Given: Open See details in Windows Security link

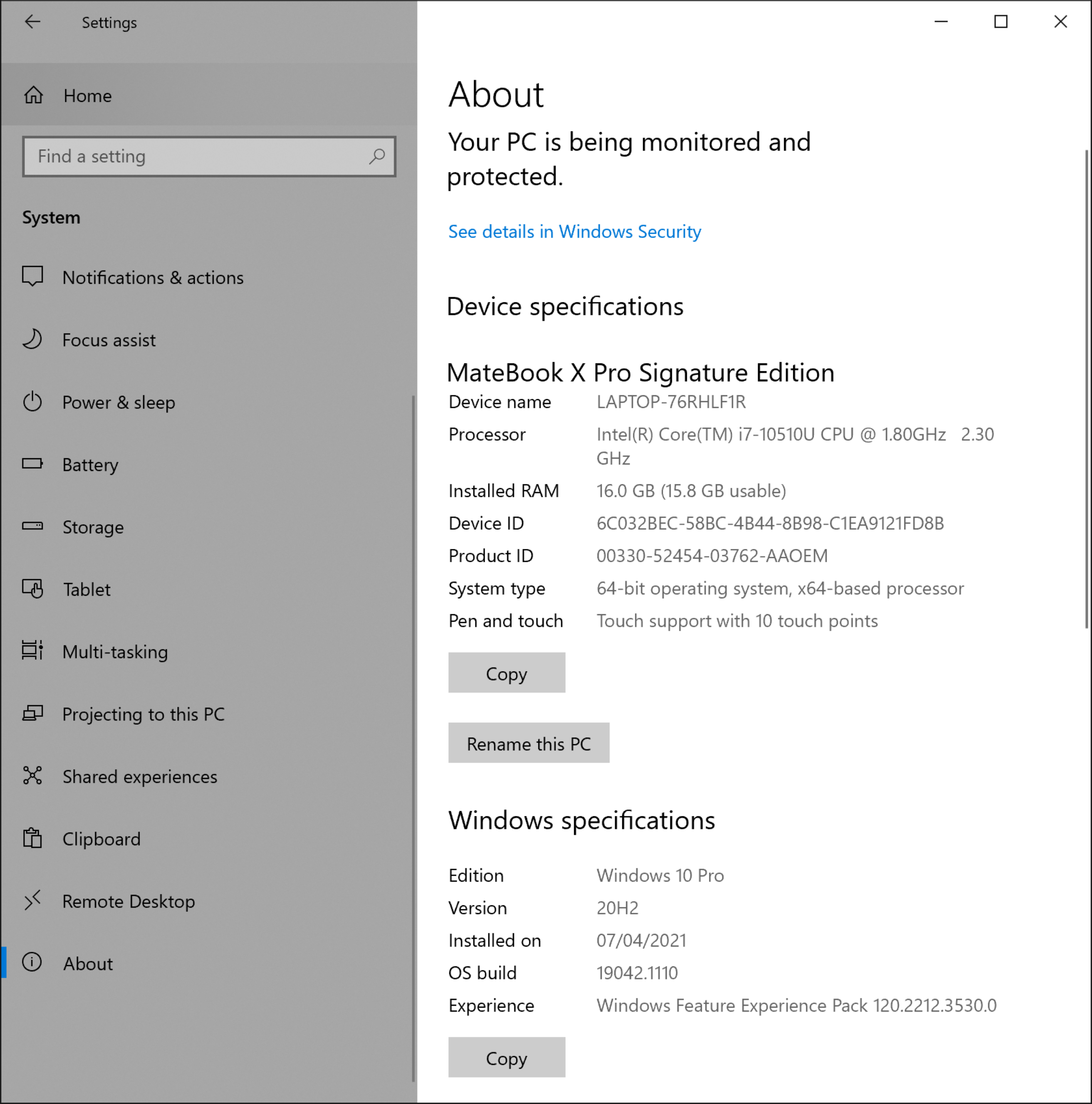Looking at the screenshot, I should (x=574, y=232).
